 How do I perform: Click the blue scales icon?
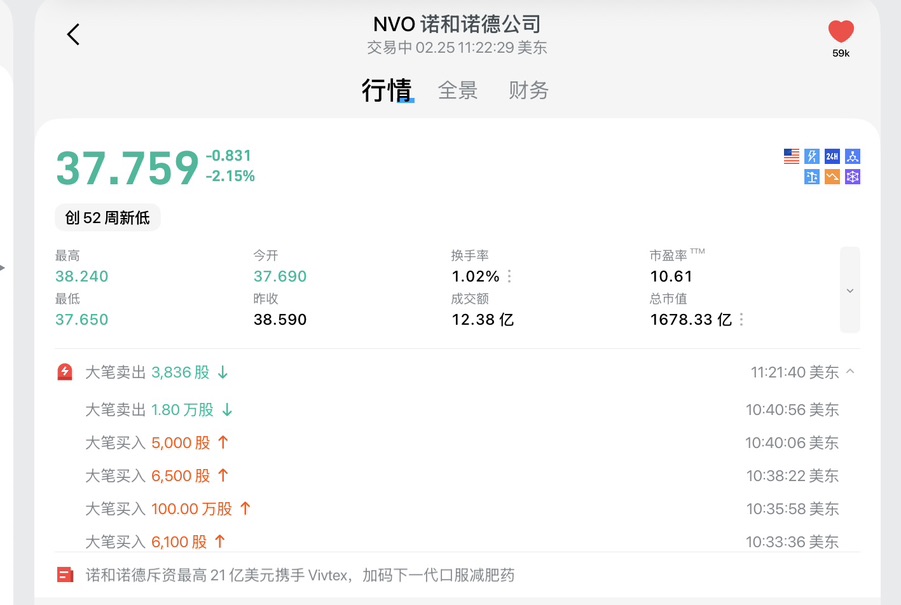(x=812, y=177)
